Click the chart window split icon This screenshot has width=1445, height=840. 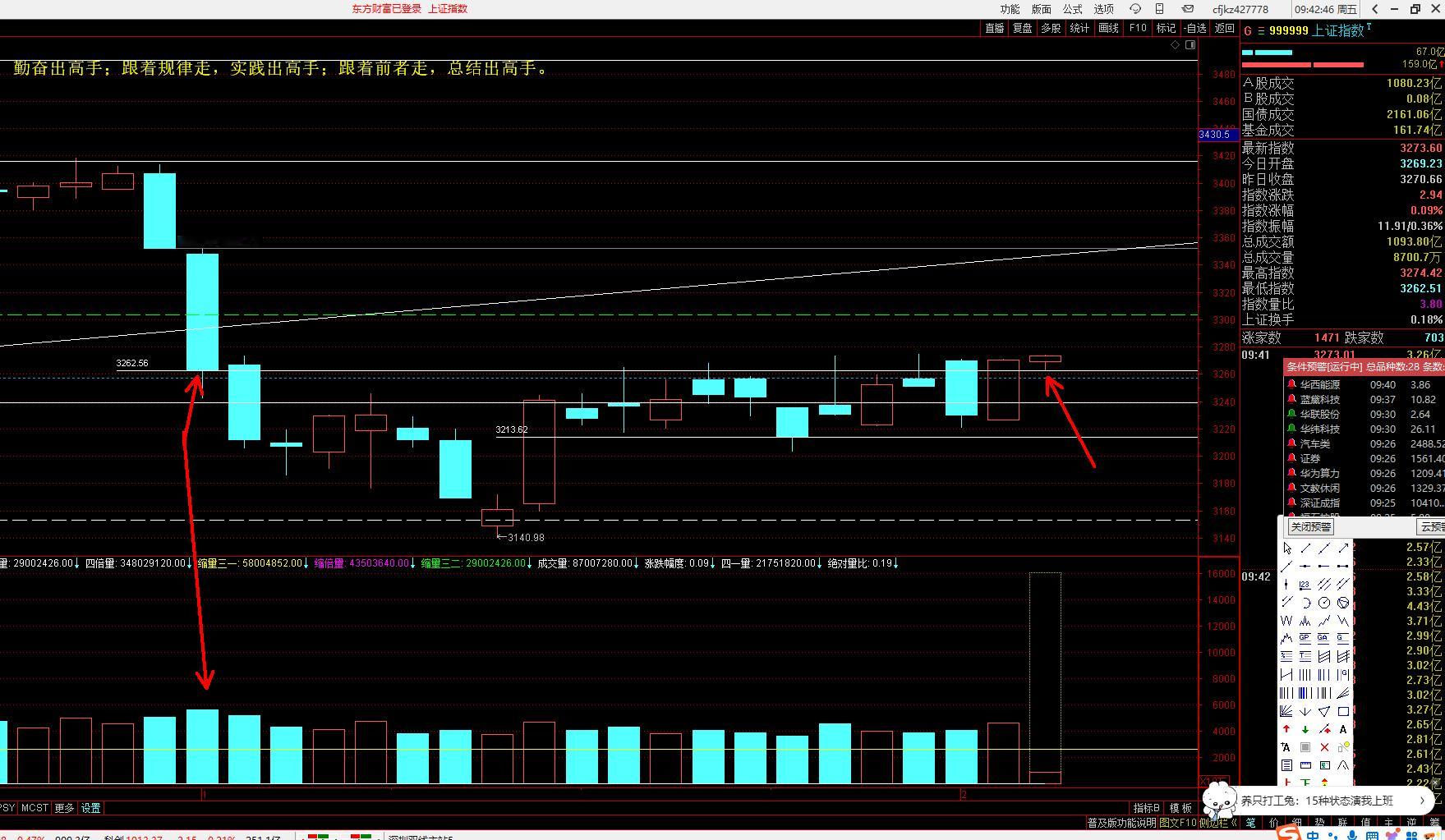coord(1191,45)
